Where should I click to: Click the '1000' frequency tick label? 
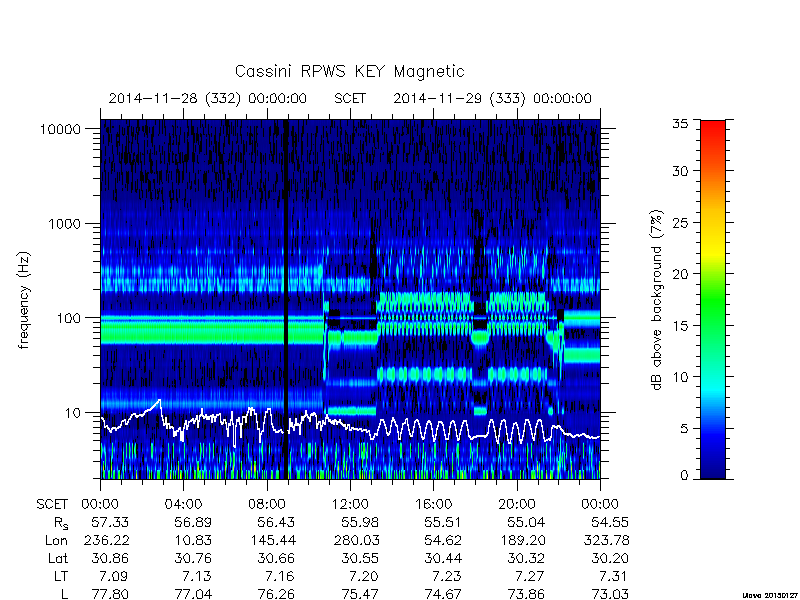click(64, 224)
